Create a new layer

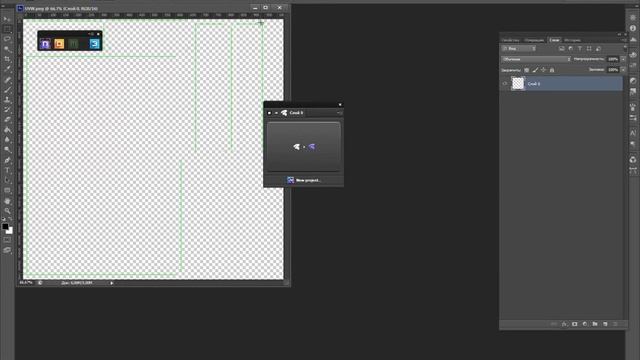605,324
